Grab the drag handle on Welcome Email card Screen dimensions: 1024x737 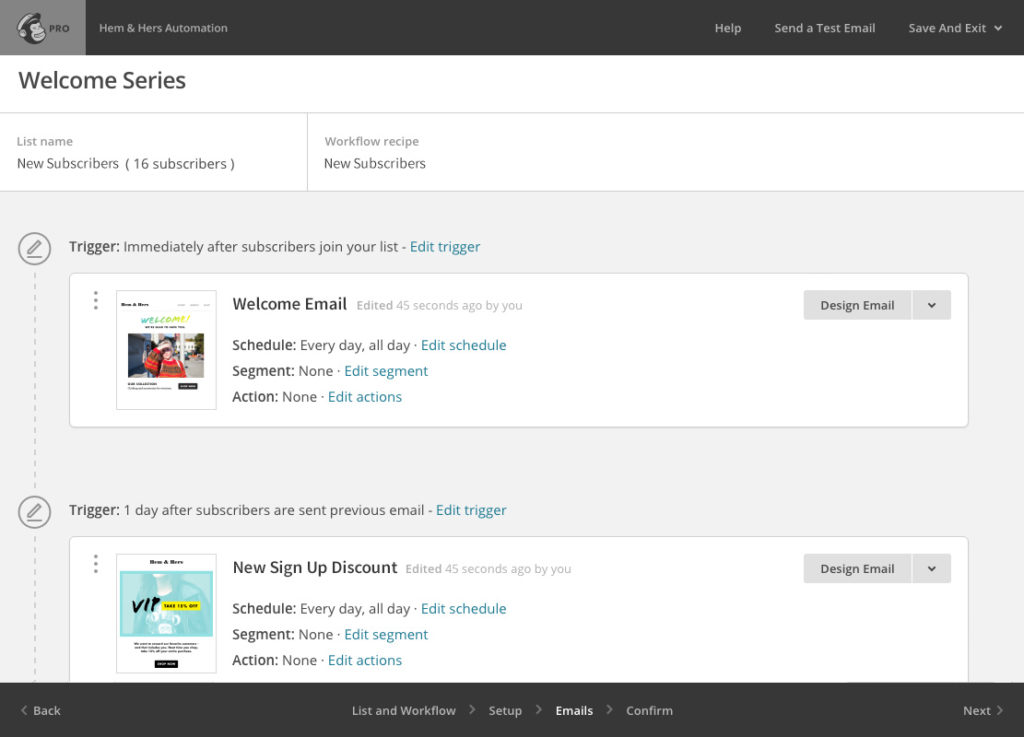point(96,300)
